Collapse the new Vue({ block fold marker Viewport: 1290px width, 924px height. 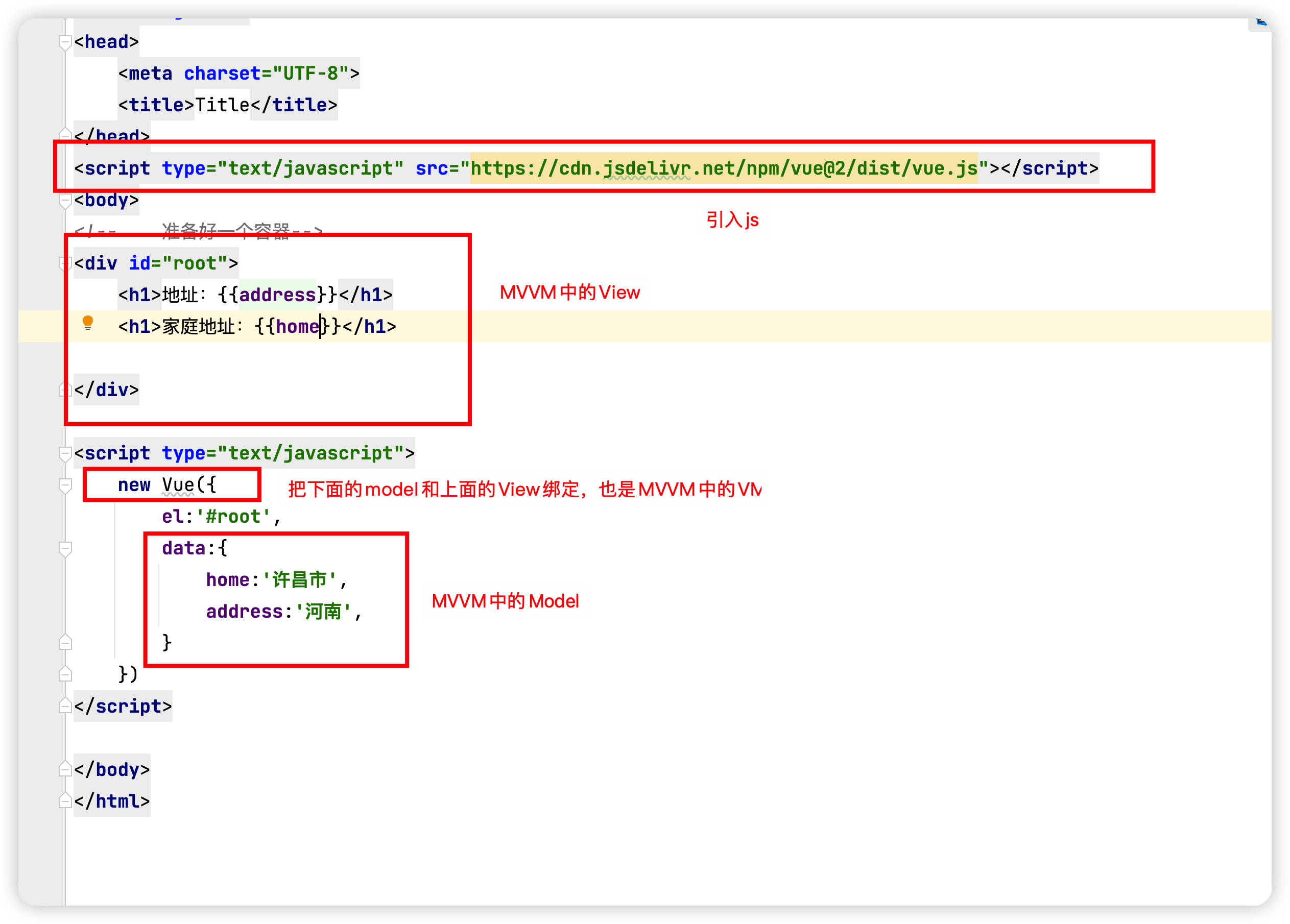65,485
